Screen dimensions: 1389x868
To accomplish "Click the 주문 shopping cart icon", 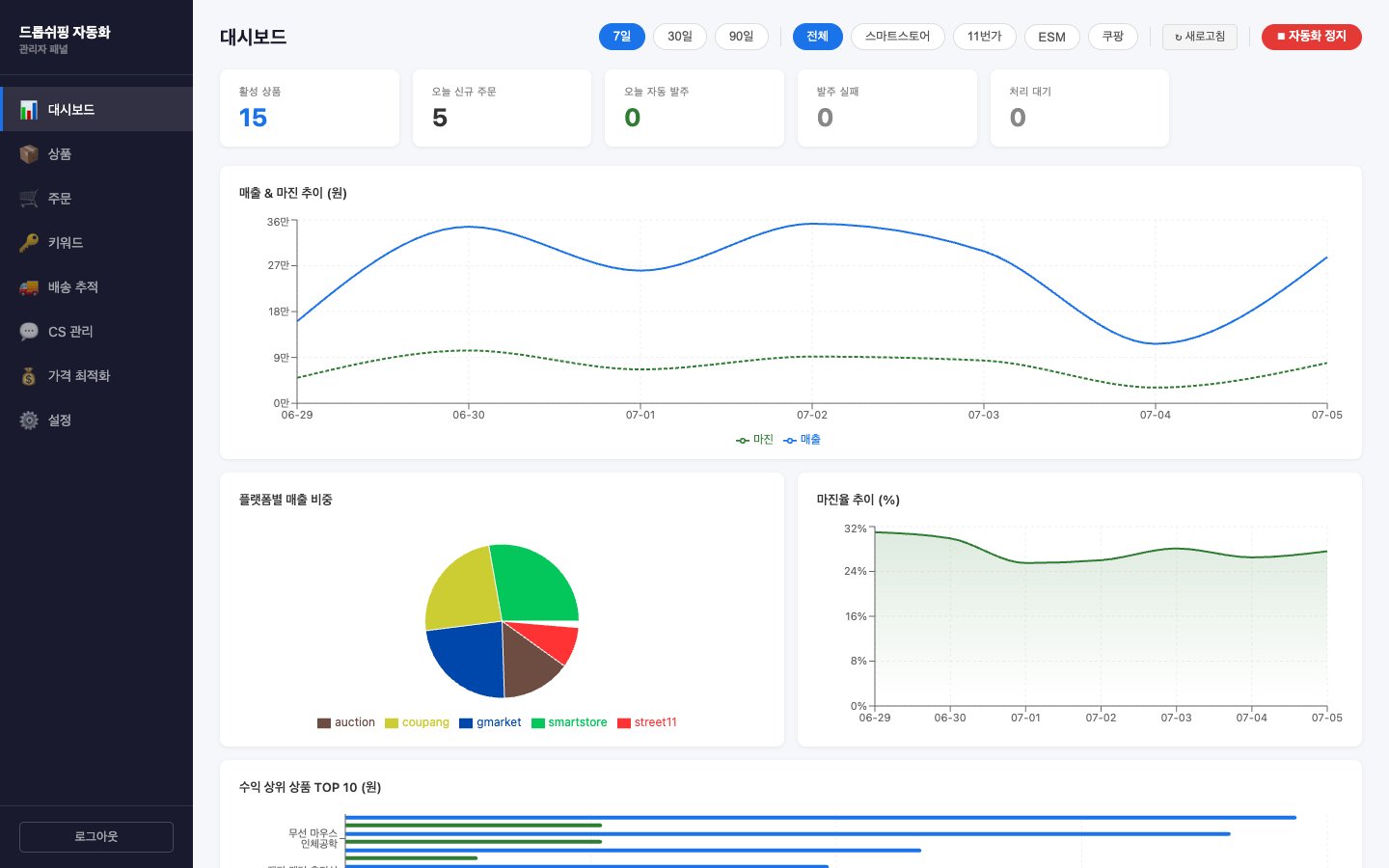I will [x=29, y=199].
